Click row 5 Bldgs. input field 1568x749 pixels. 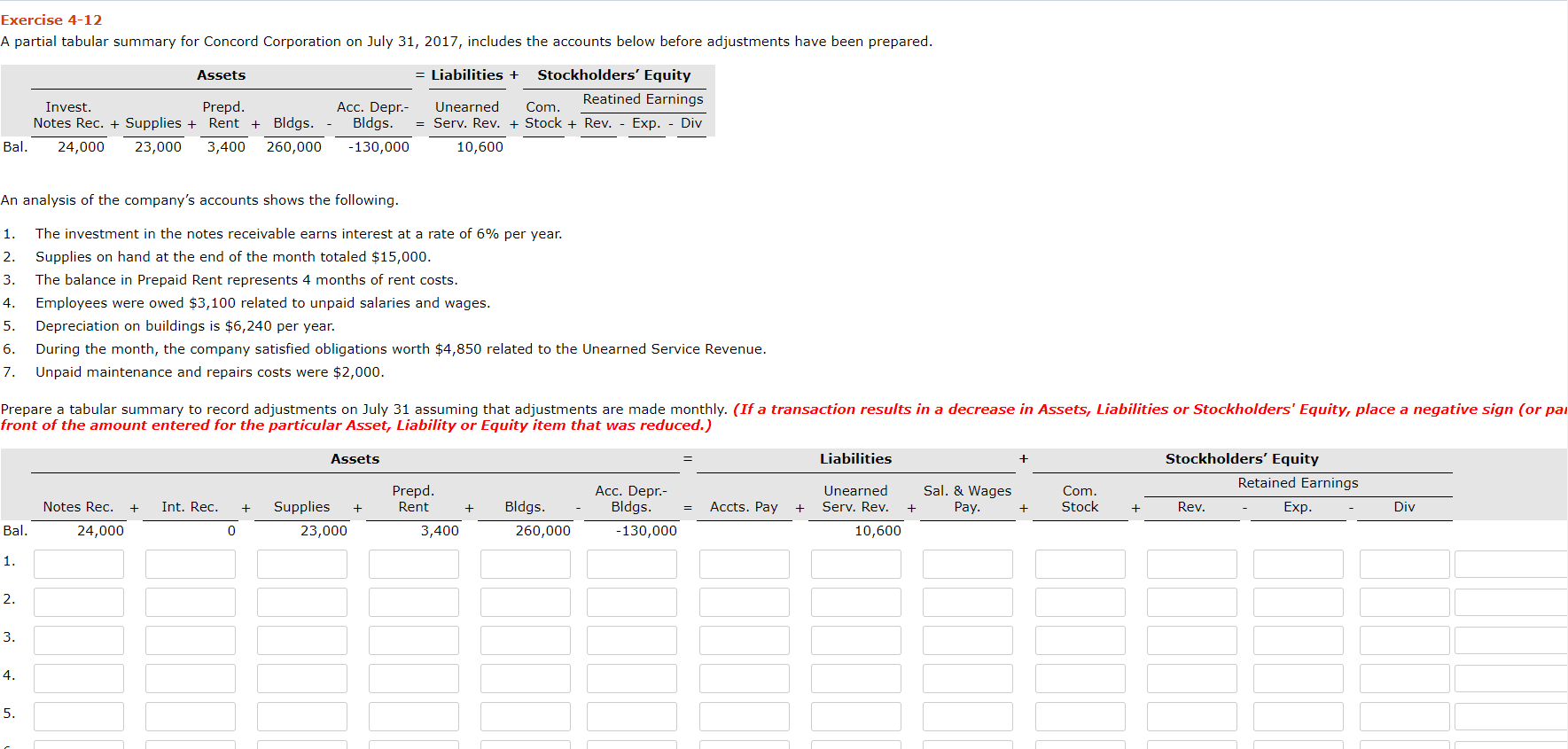point(526,716)
